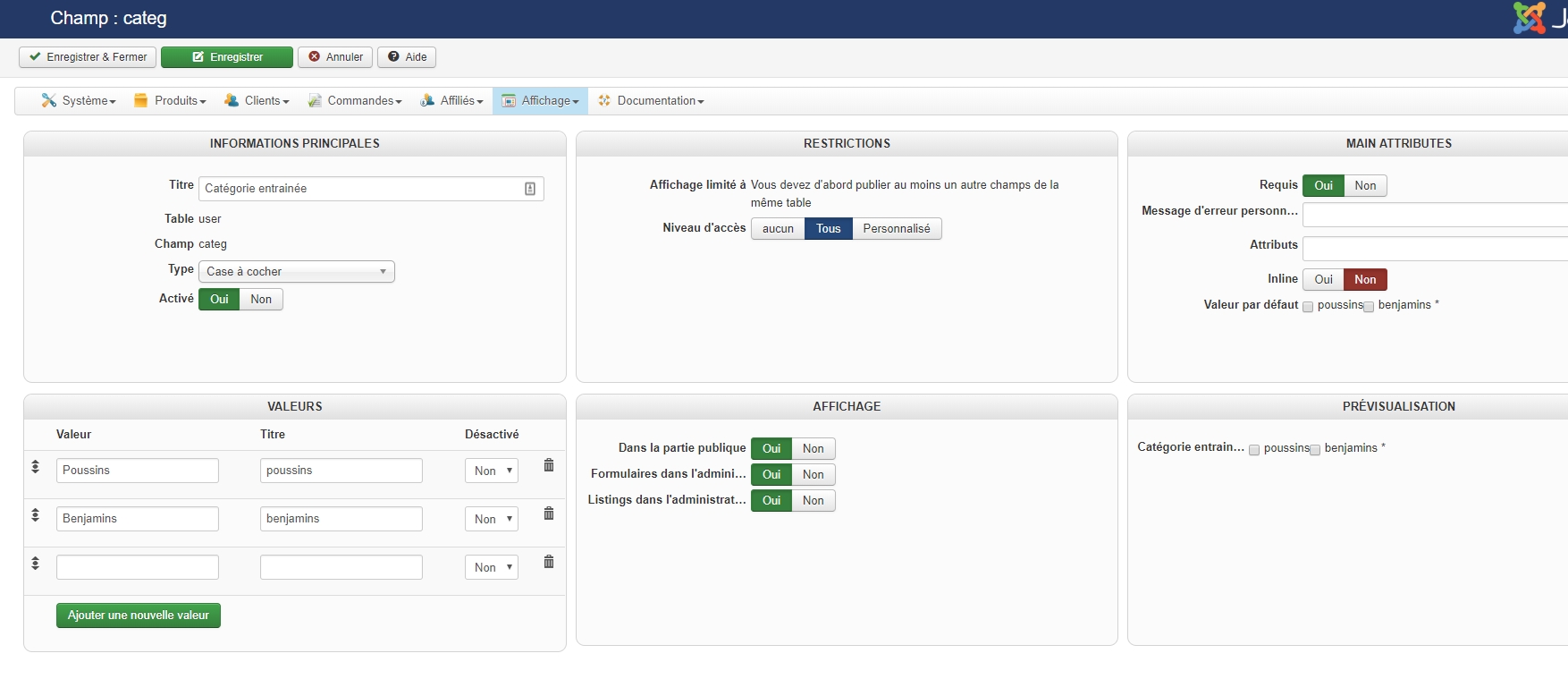The image size is (1568, 679).
Task: Click the Commandes icon
Action: 315,100
